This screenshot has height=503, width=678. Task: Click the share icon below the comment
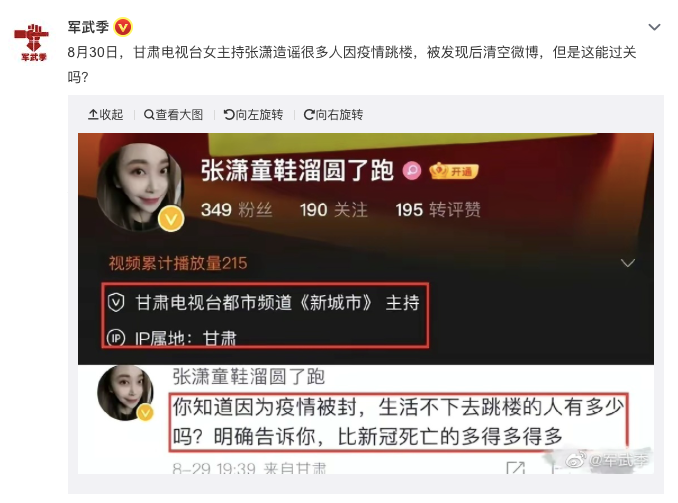tap(515, 468)
